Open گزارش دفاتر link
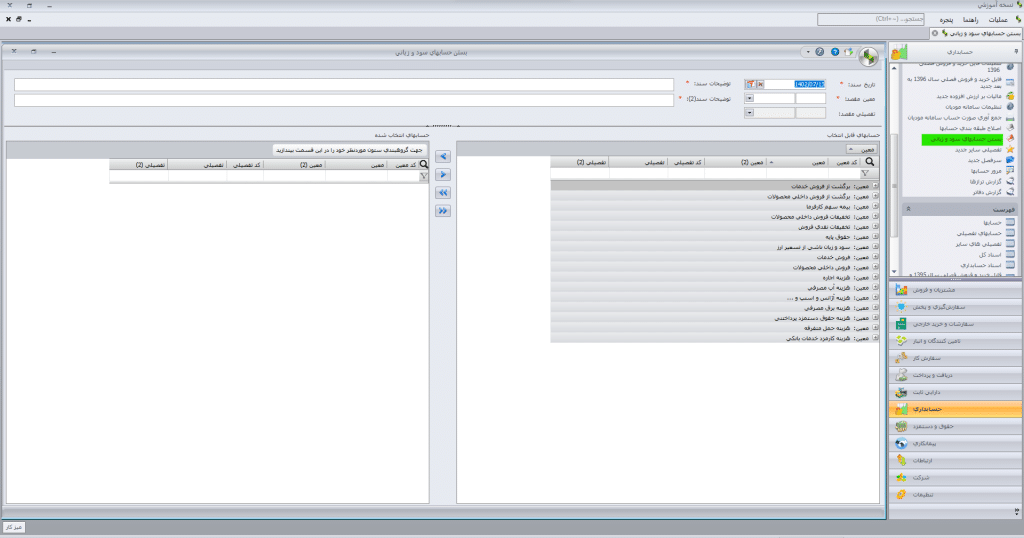The image size is (1024, 538). (x=987, y=192)
